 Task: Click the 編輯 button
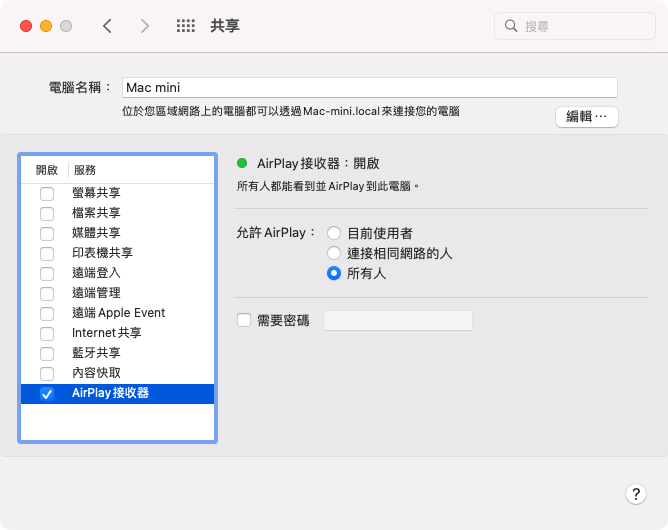coord(586,117)
